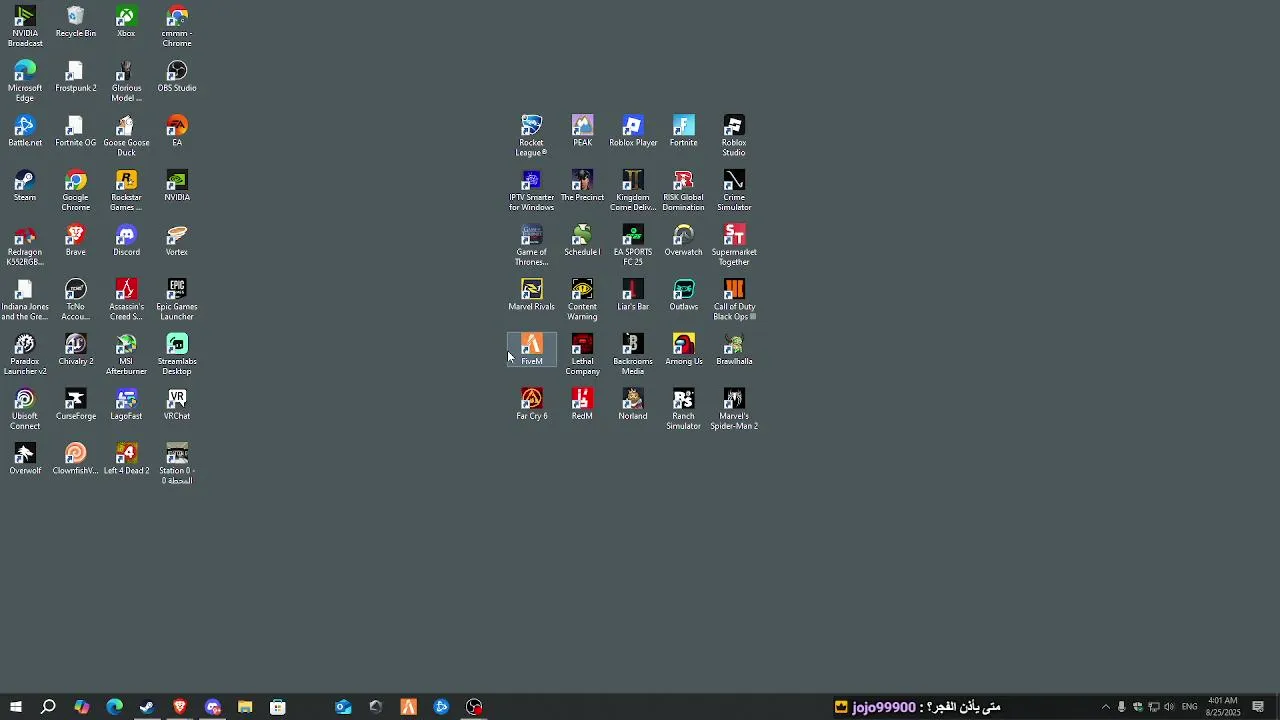This screenshot has height=720, width=1280.
Task: Select the CurseForge desktop icon
Action: pos(76,405)
